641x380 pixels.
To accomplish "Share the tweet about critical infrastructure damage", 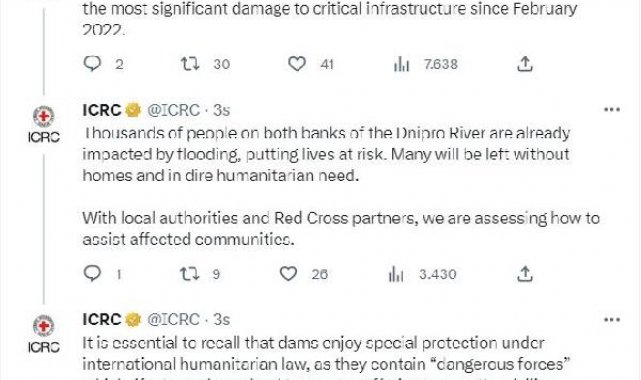I will click(x=525, y=64).
